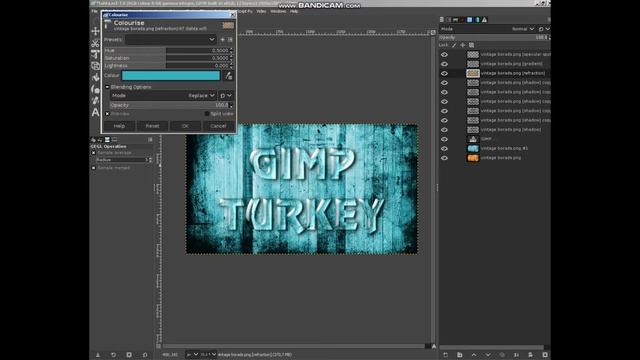Open the status bar zoom dropdown

209,355
